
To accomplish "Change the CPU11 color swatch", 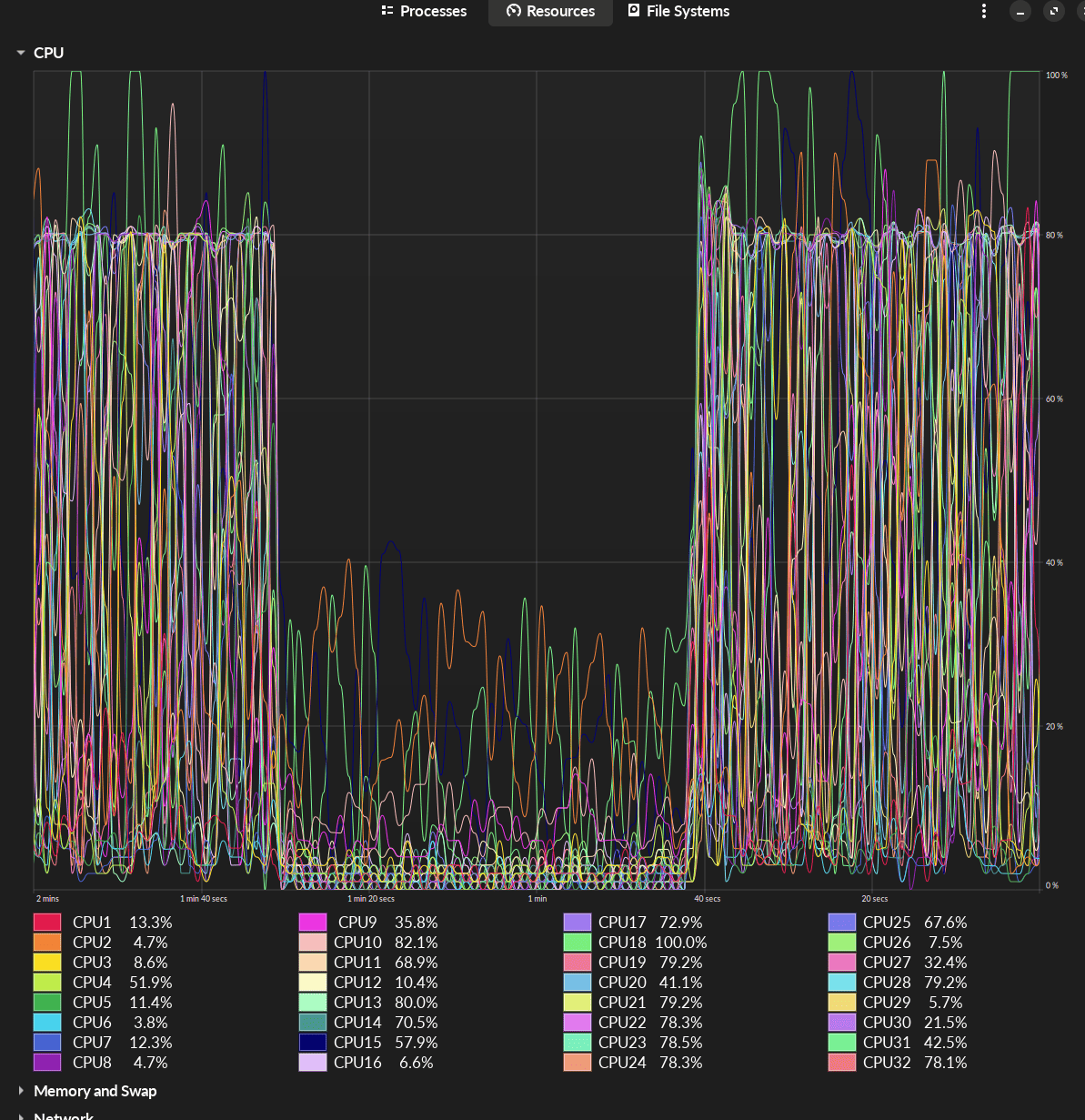I will point(313,963).
